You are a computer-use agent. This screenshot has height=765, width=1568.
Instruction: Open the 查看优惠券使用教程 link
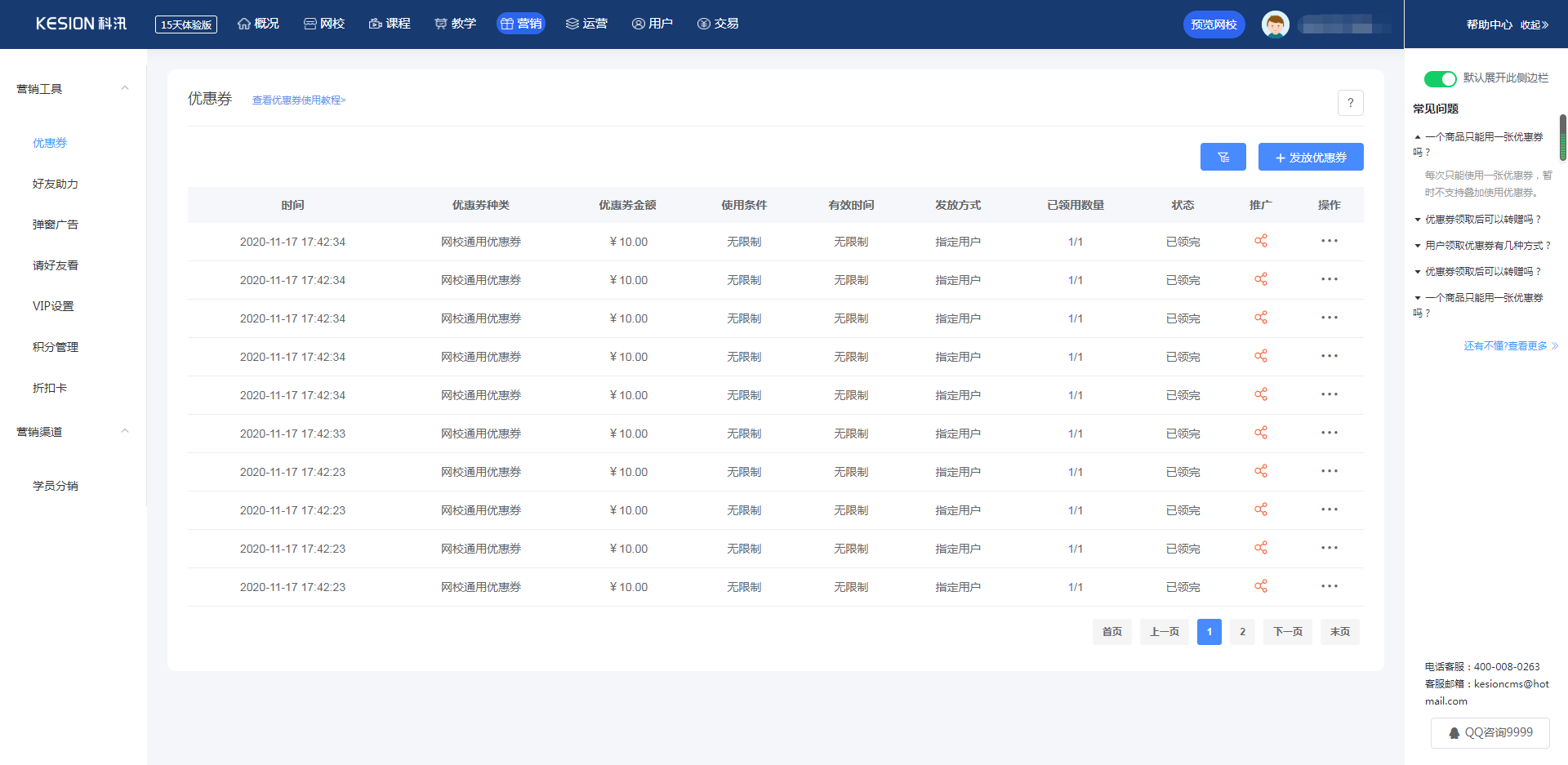[x=299, y=100]
